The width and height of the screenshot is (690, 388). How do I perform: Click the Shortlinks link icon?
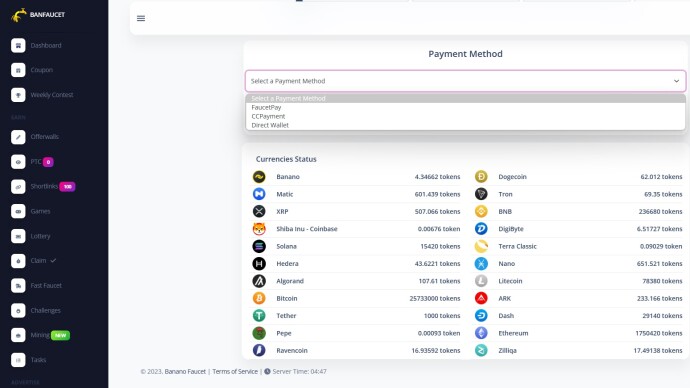coord(18,187)
